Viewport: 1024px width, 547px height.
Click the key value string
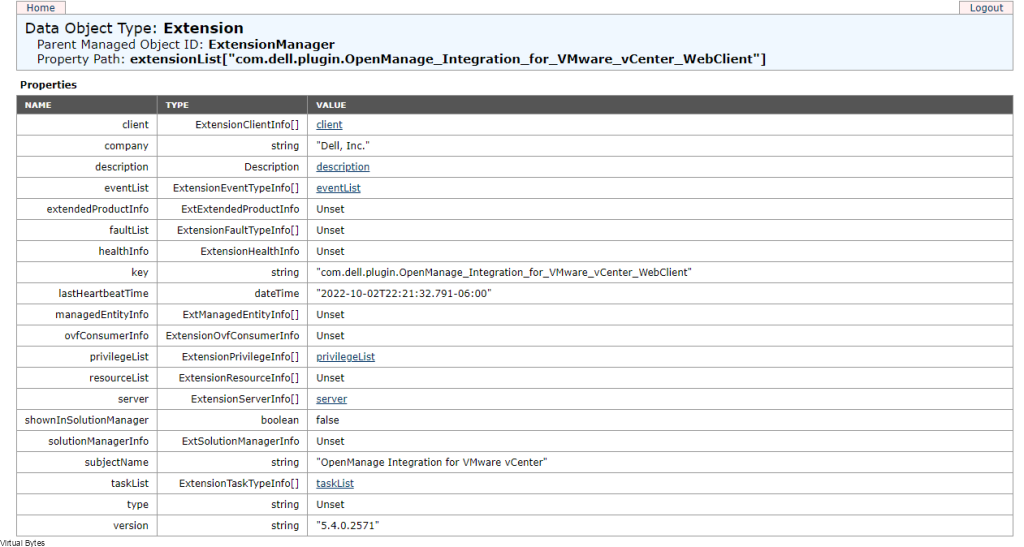[x=504, y=273]
